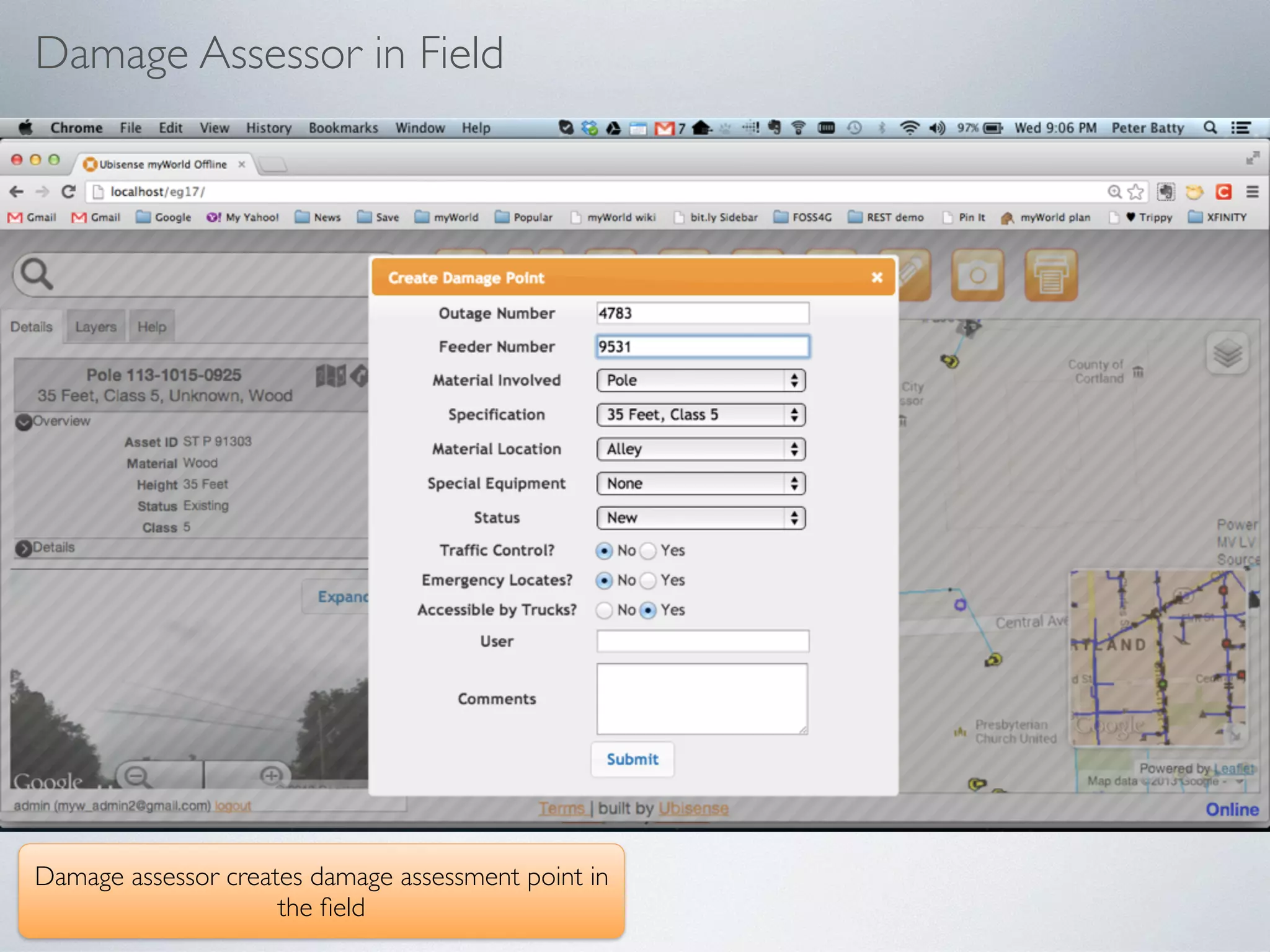Click the Wi-Fi status icon

[x=909, y=128]
